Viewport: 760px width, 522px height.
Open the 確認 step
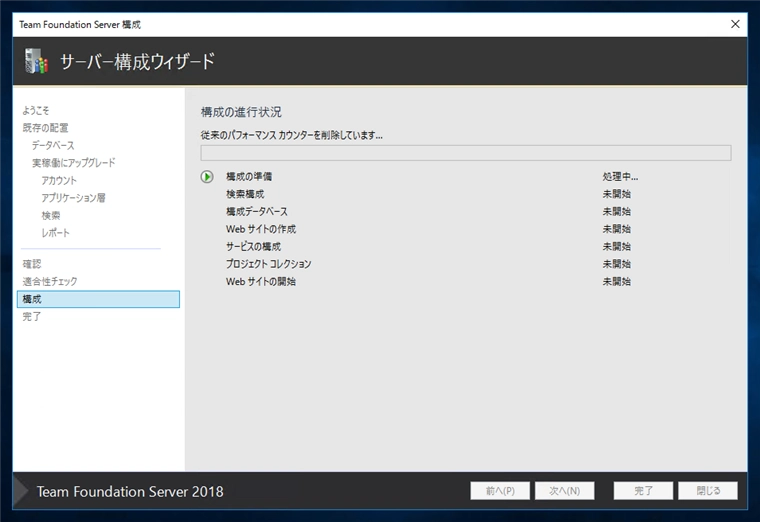[32, 264]
